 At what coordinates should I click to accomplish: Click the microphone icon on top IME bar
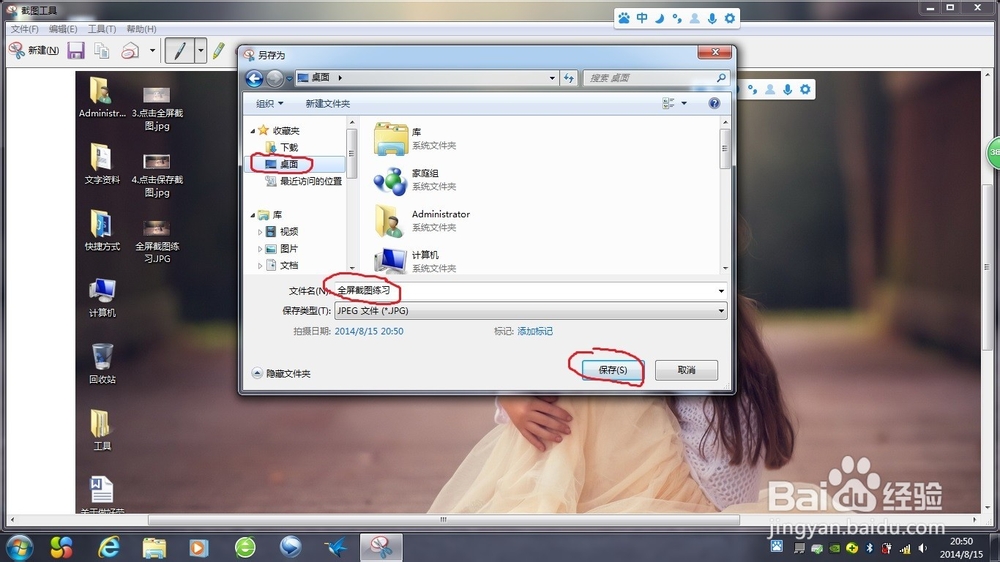[712, 18]
